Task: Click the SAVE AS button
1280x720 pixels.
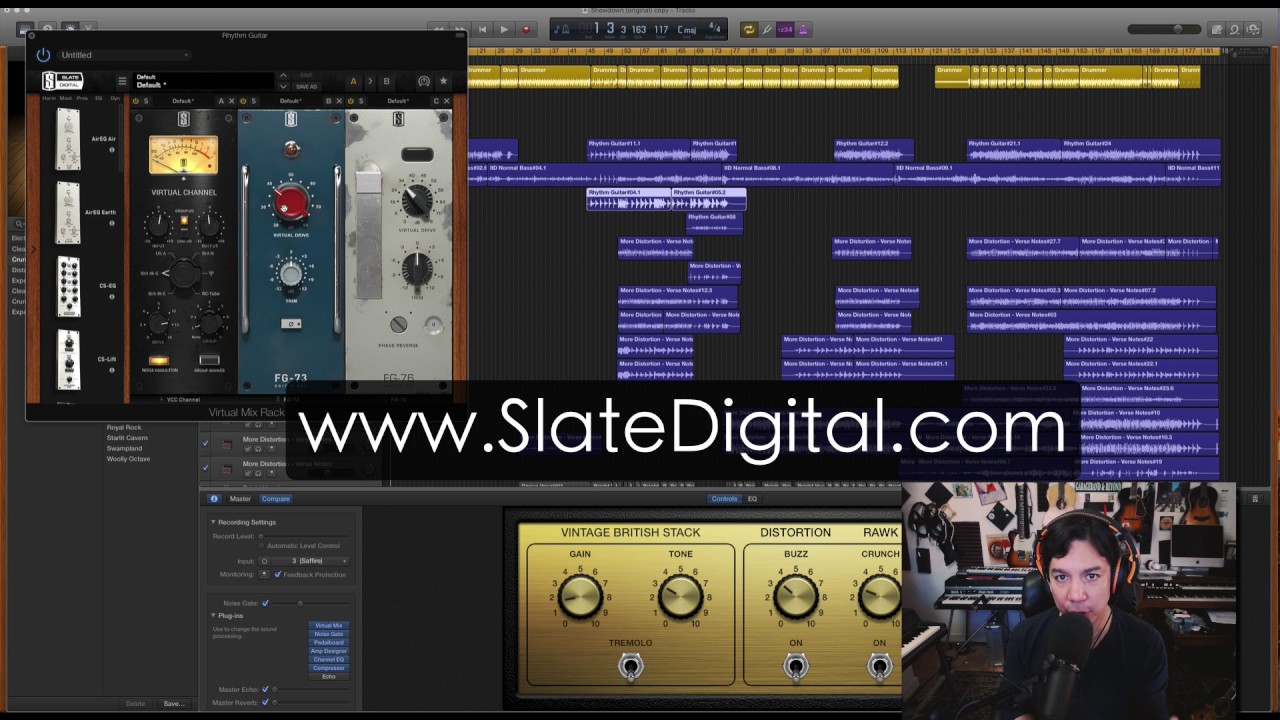Action: click(x=306, y=87)
